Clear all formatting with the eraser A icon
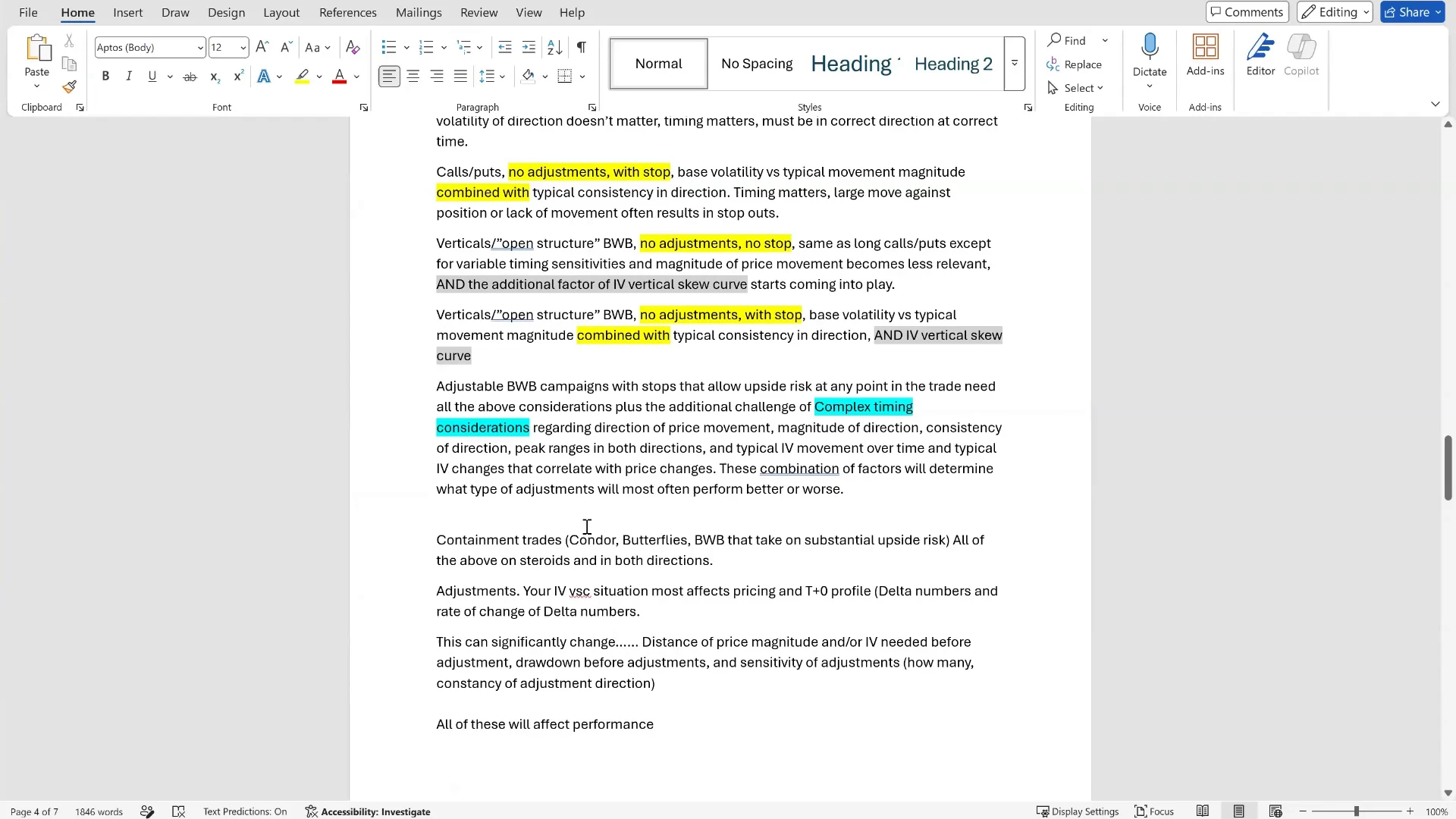 [353, 47]
